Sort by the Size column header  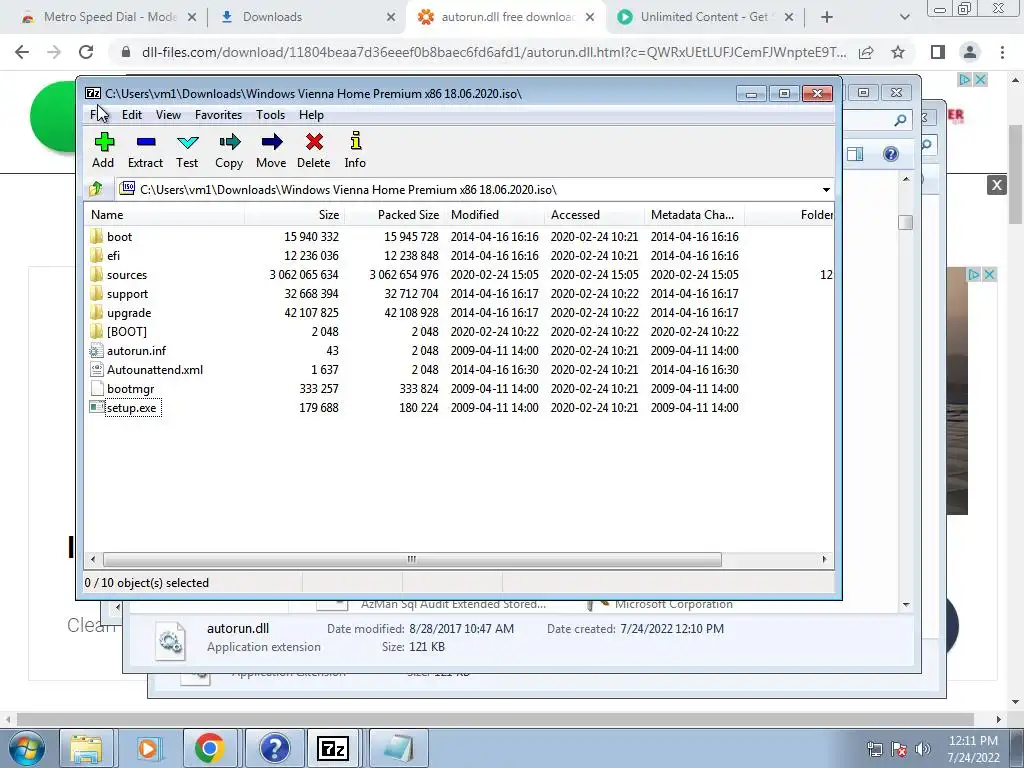pyautogui.click(x=295, y=215)
